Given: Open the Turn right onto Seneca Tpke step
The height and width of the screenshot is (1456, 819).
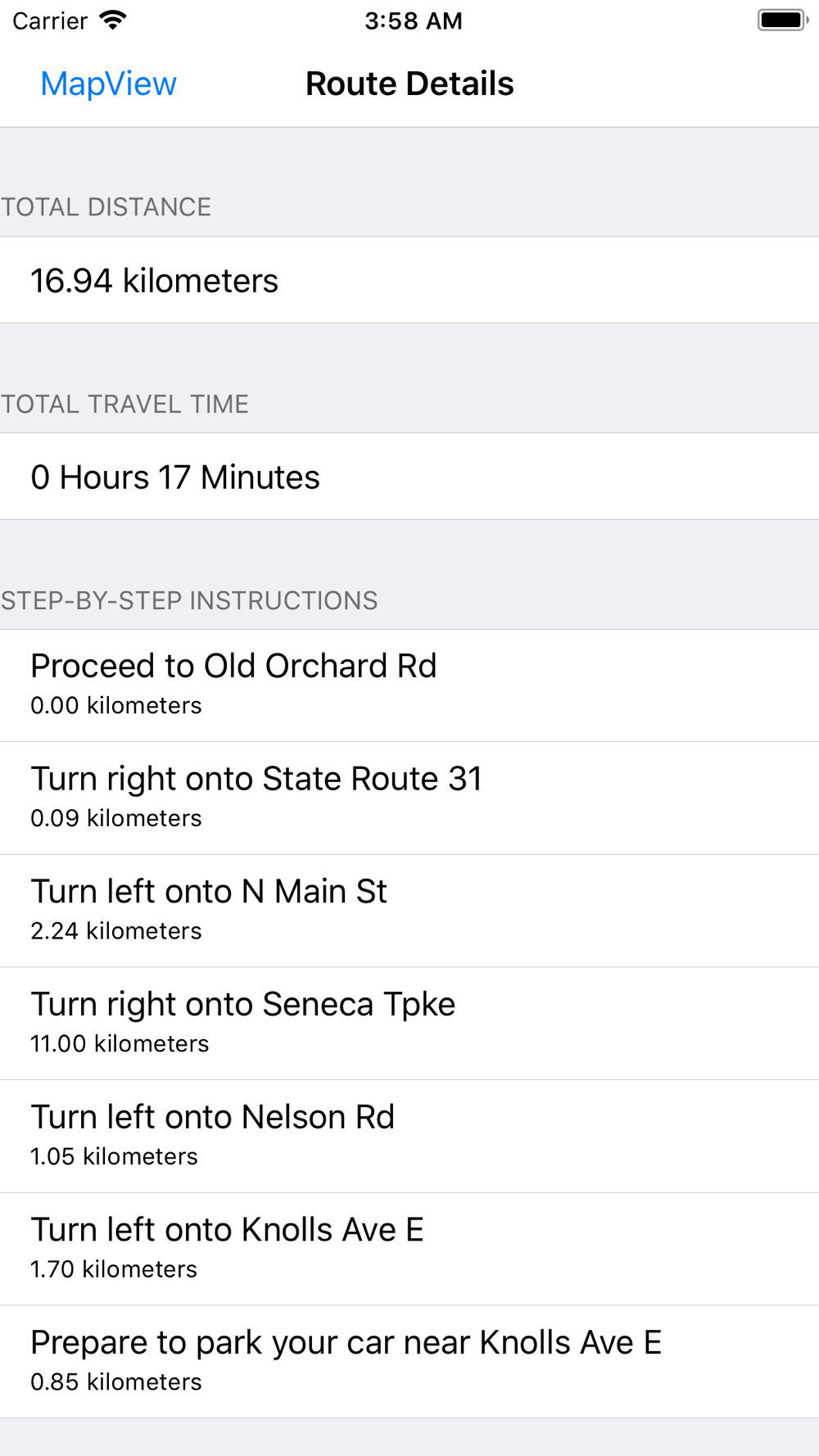Looking at the screenshot, I should coord(409,1024).
